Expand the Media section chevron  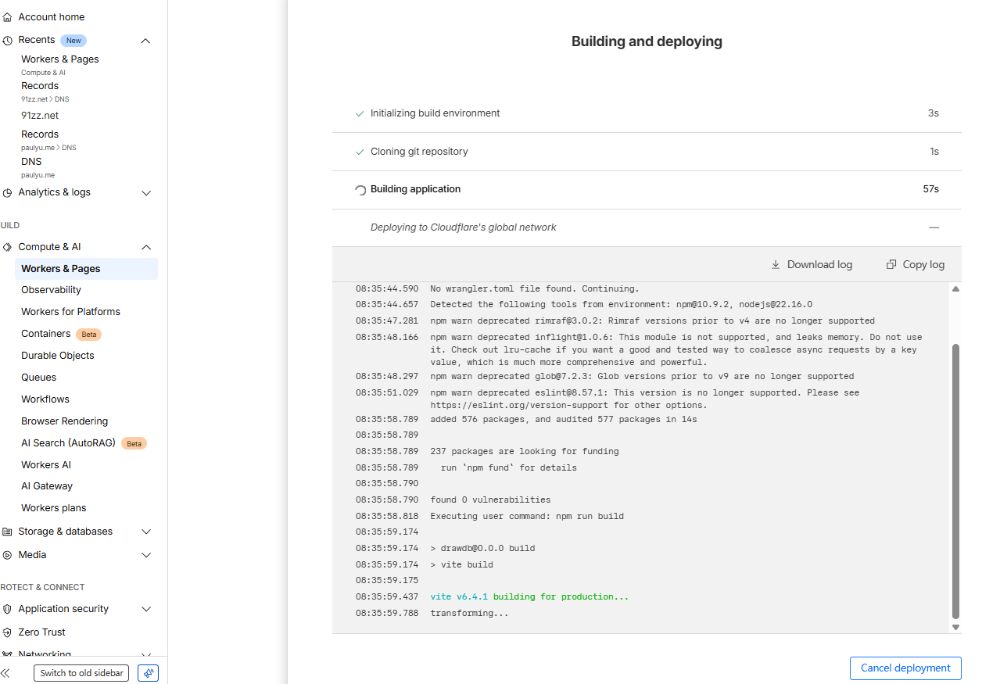coord(146,554)
